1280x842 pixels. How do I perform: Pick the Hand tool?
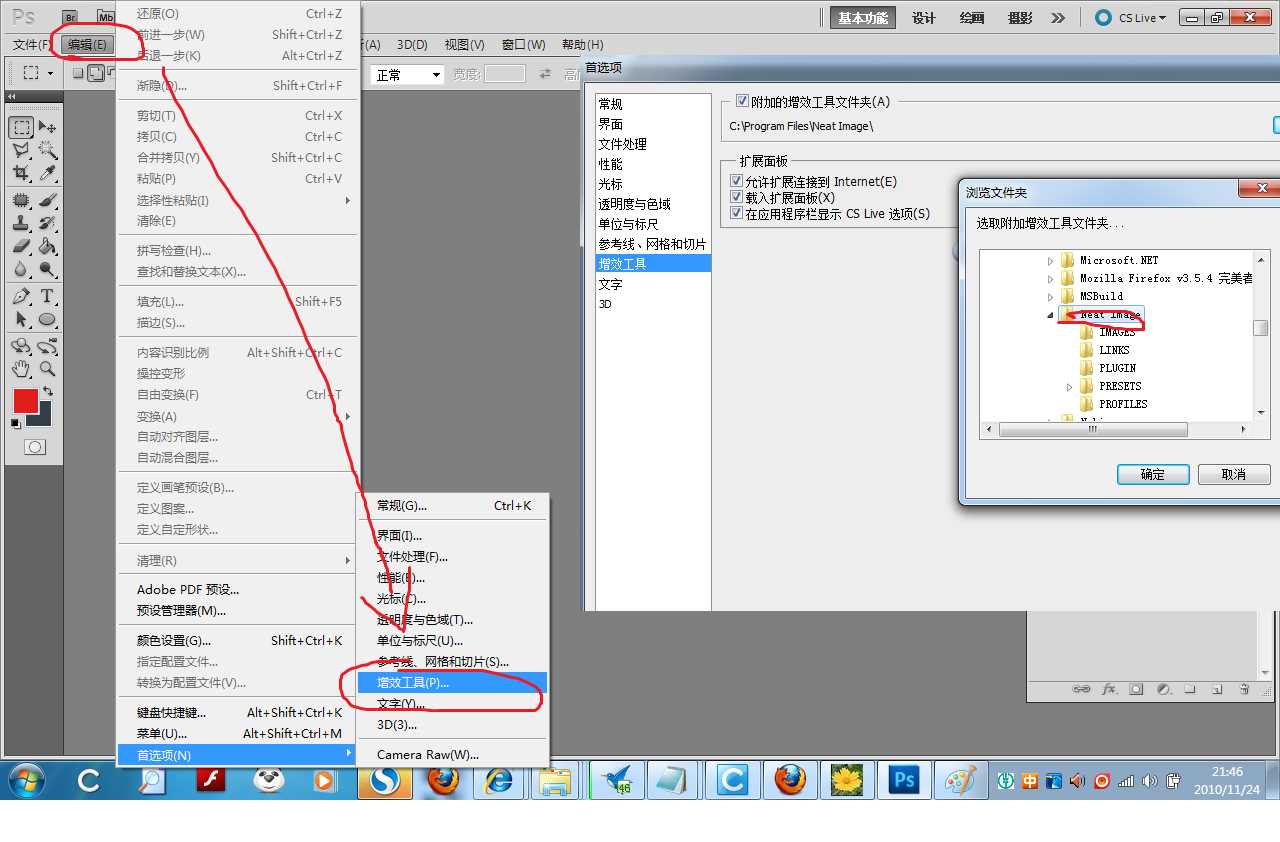tap(21, 369)
